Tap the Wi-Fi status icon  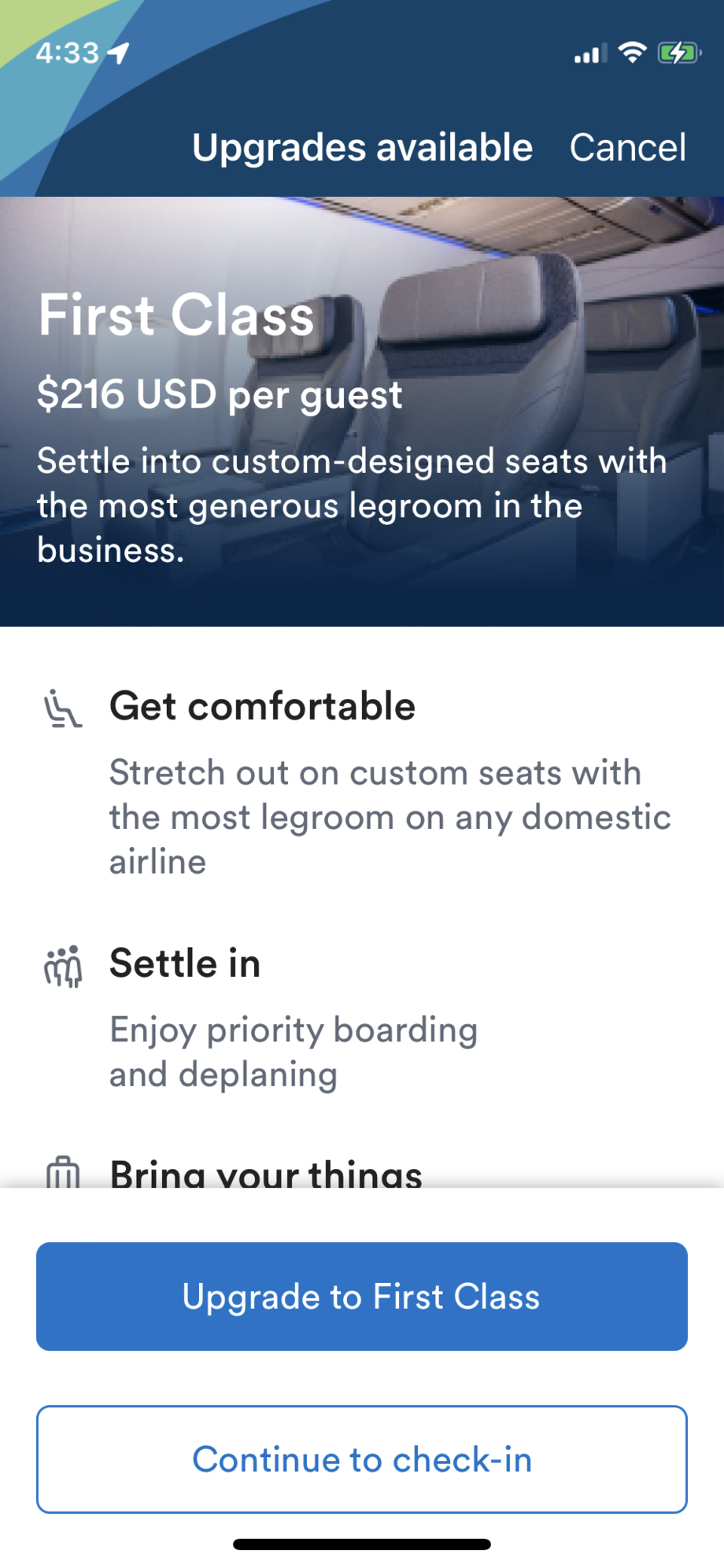[x=632, y=53]
